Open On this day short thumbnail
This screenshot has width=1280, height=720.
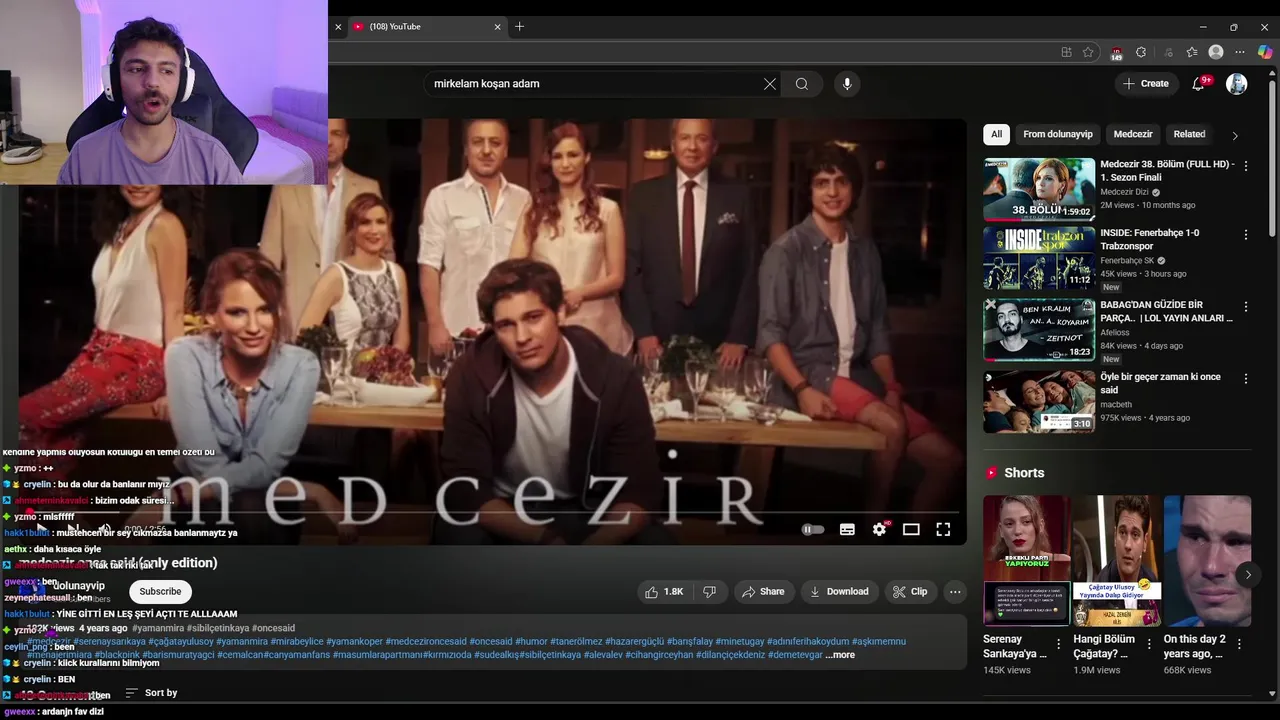pyautogui.click(x=1207, y=561)
